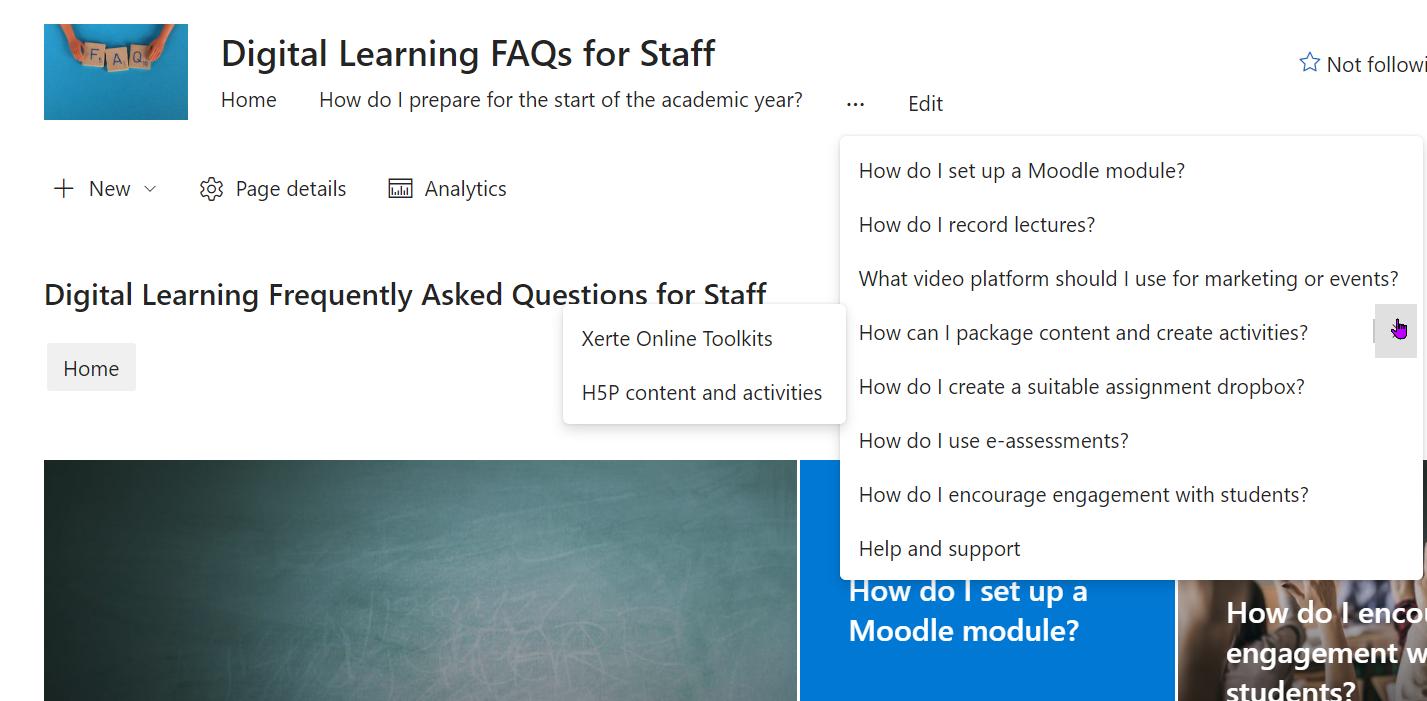Expand the package content submenu arrow
The height and width of the screenshot is (701, 1427).
click(x=1395, y=331)
